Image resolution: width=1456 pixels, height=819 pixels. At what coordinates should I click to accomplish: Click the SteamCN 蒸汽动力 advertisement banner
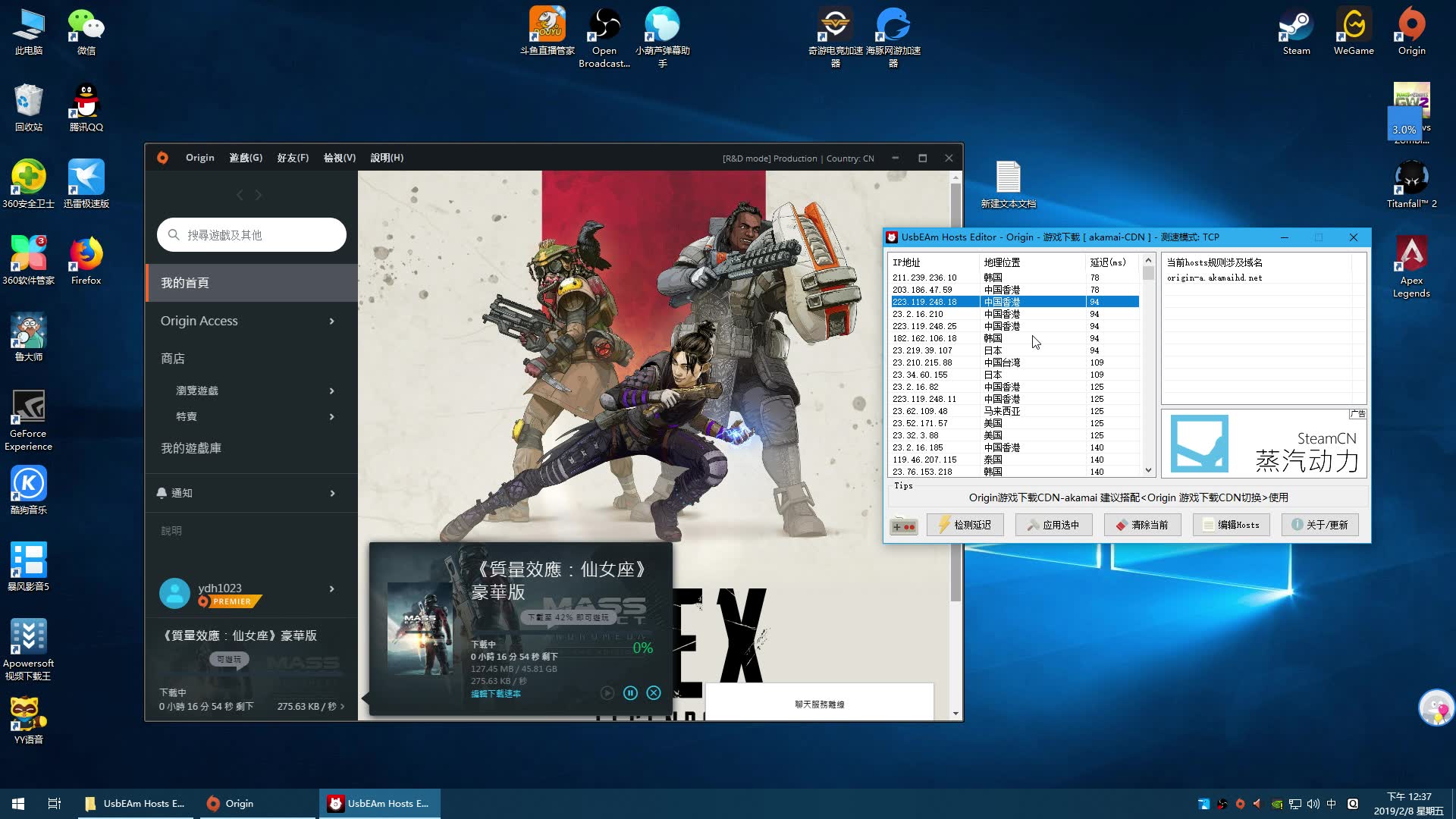1263,444
